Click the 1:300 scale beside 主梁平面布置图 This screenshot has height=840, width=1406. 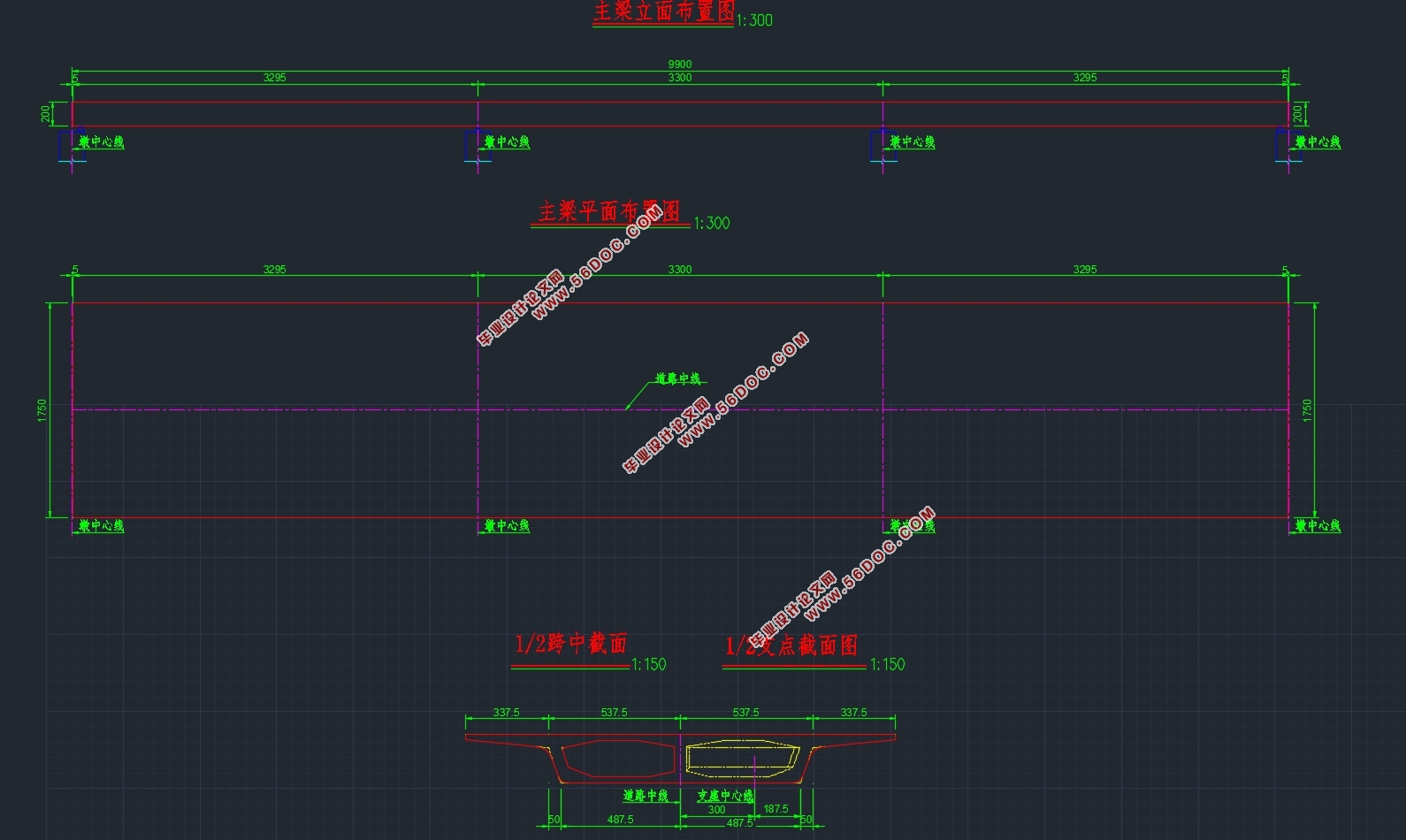tap(712, 223)
